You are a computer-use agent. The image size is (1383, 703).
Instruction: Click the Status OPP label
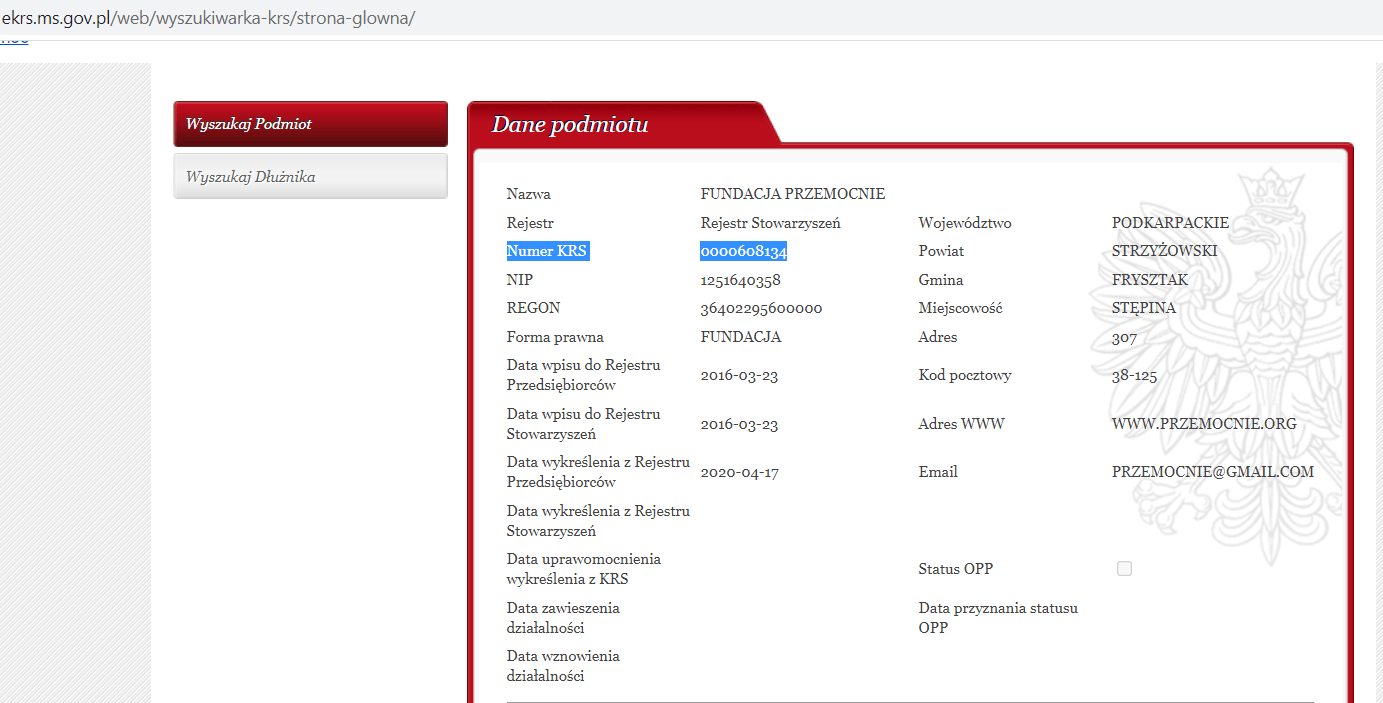click(x=956, y=569)
